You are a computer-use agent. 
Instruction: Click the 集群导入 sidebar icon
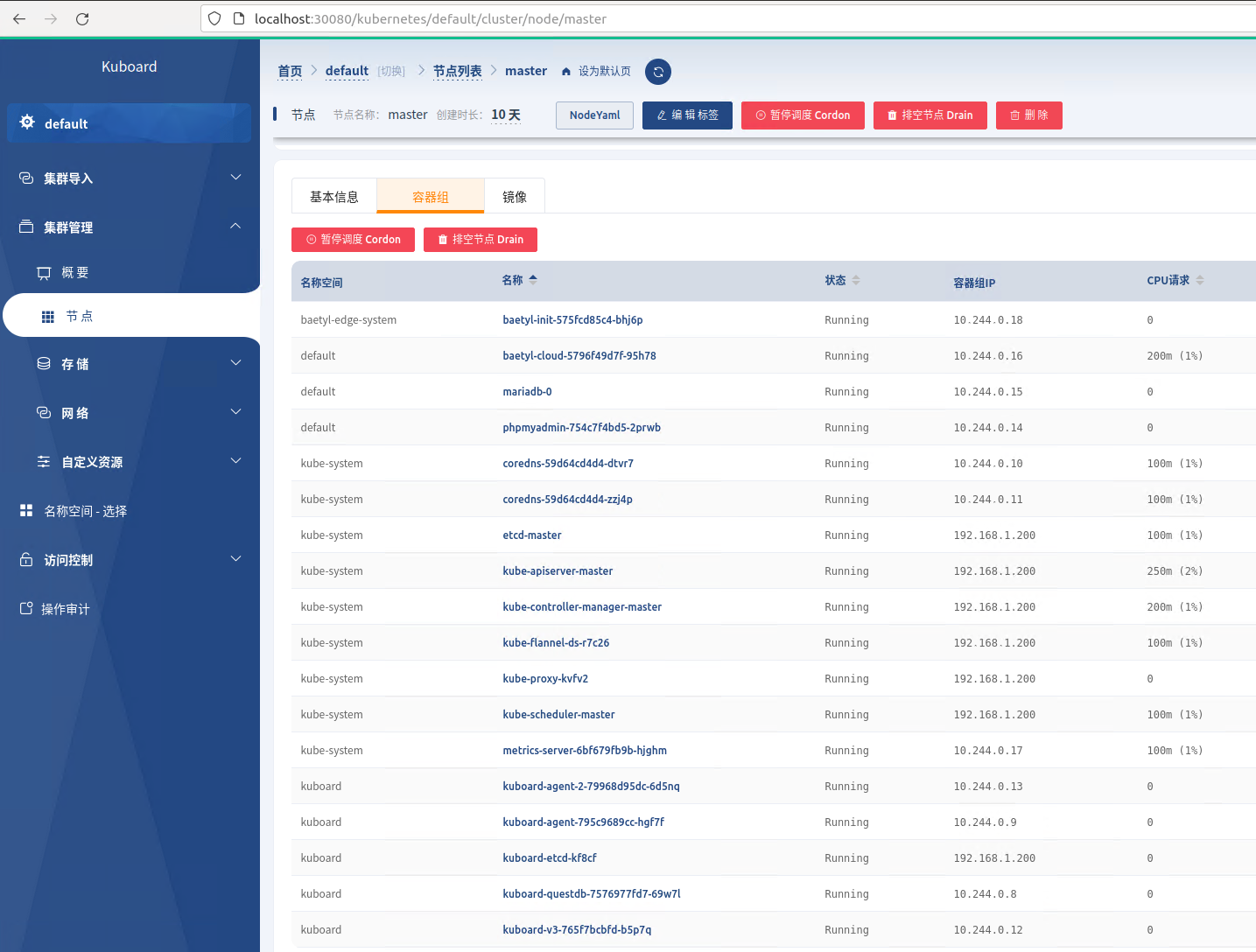(26, 178)
